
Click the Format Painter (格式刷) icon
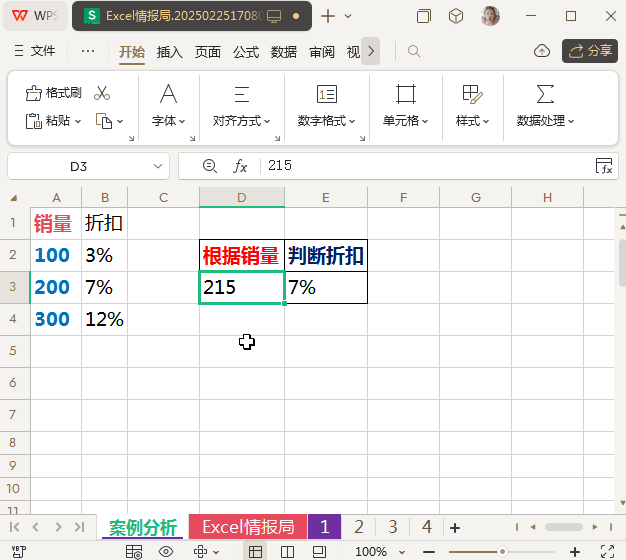[34, 93]
